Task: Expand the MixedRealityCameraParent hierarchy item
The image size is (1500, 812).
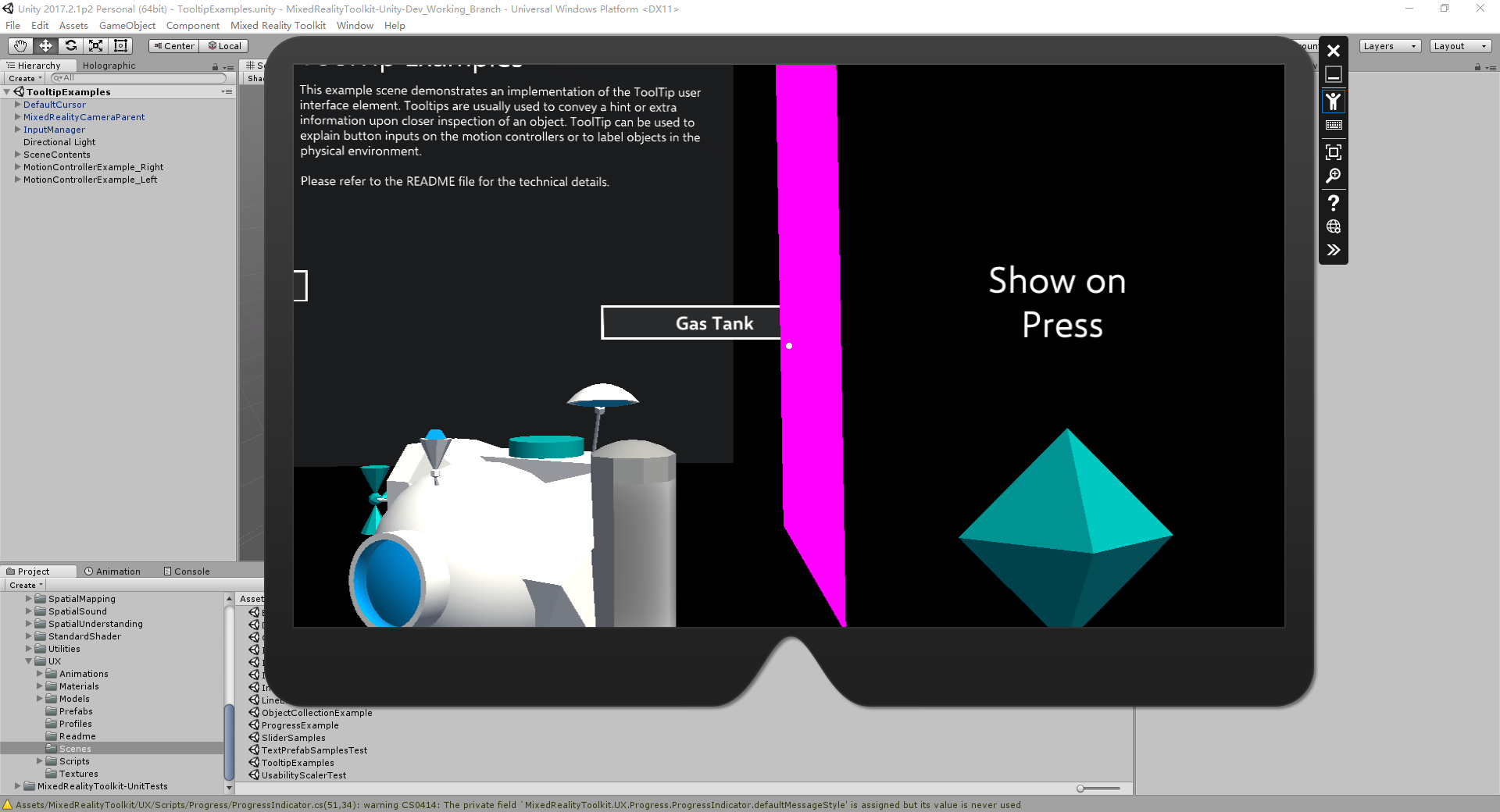Action: 18,116
